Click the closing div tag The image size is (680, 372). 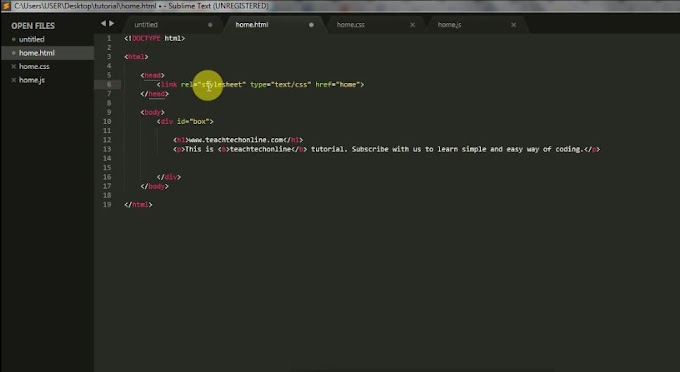(x=169, y=177)
